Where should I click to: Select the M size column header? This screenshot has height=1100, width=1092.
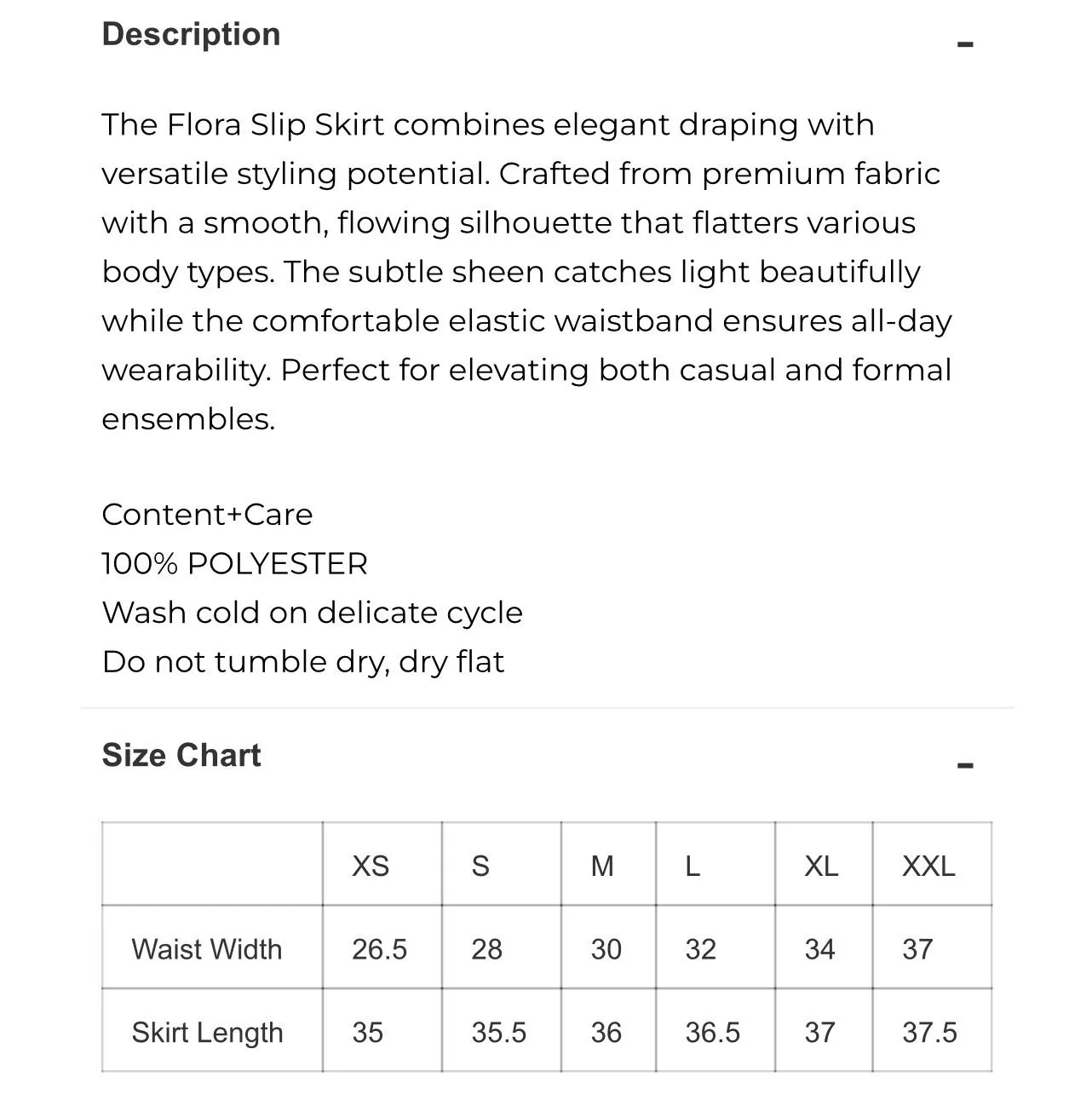click(x=602, y=866)
